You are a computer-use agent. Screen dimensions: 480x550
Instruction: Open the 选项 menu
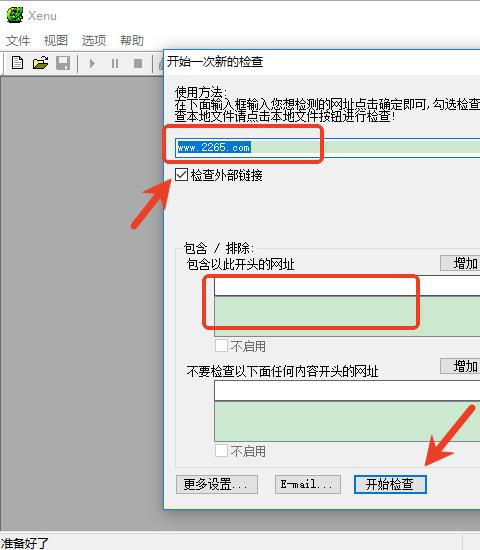click(x=94, y=41)
